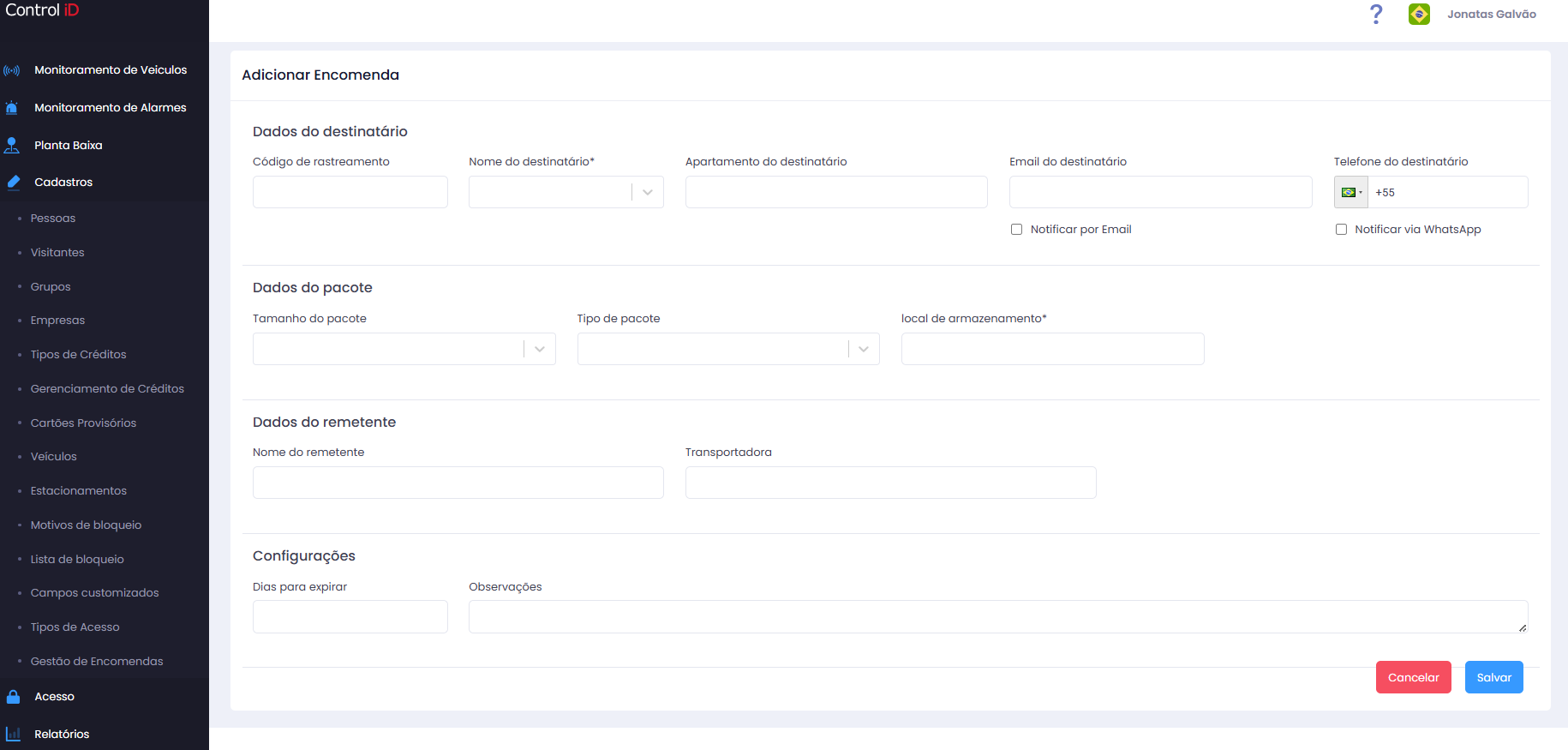The image size is (1568, 750).
Task: Click the vehicle monitoring signal icon
Action: coord(12,70)
